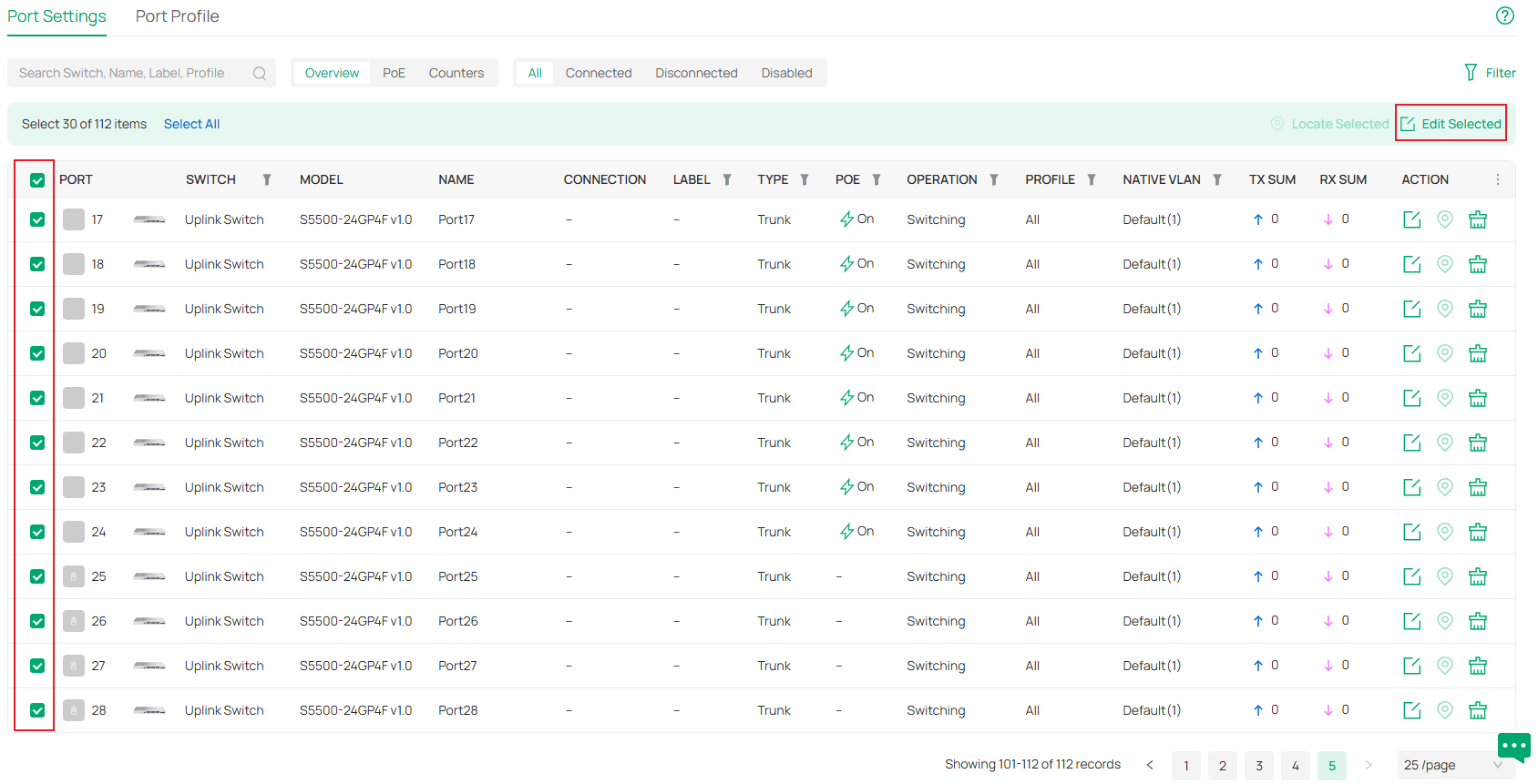Open the NATIVE VLAN column filter

click(1216, 180)
